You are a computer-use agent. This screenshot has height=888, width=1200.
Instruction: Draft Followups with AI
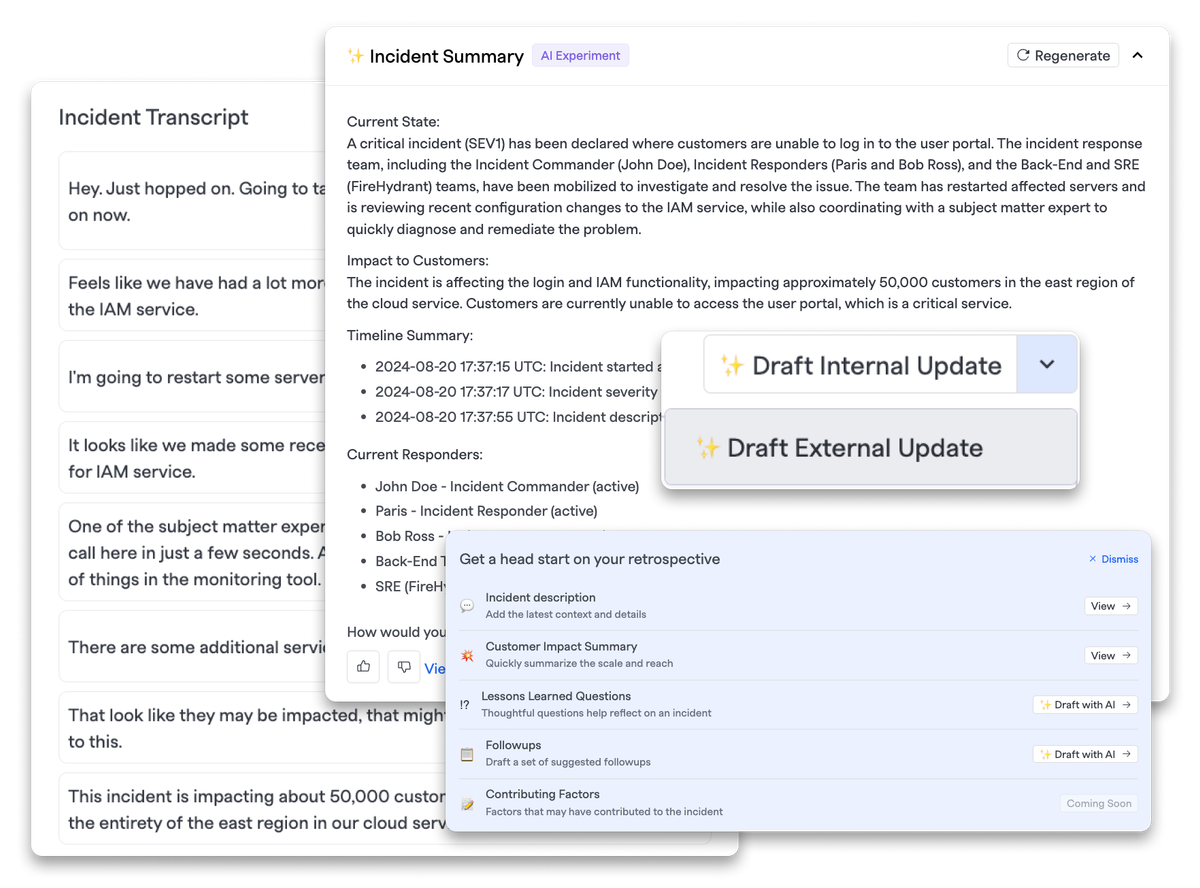(1085, 754)
